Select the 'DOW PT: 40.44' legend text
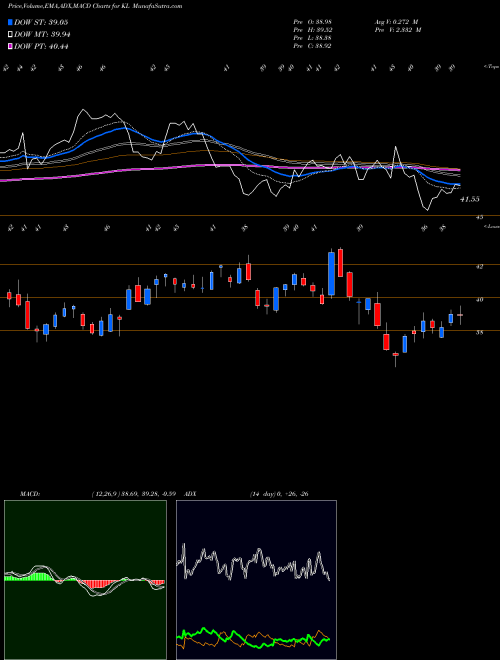Viewport: 500px width, 660px height. click(x=41, y=46)
